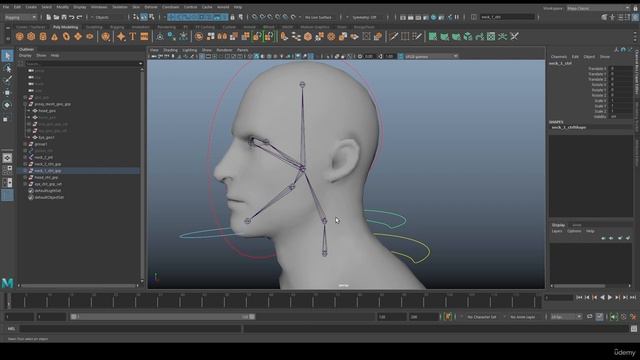
Task: Jump to the end of playback range
Action: pos(633,298)
